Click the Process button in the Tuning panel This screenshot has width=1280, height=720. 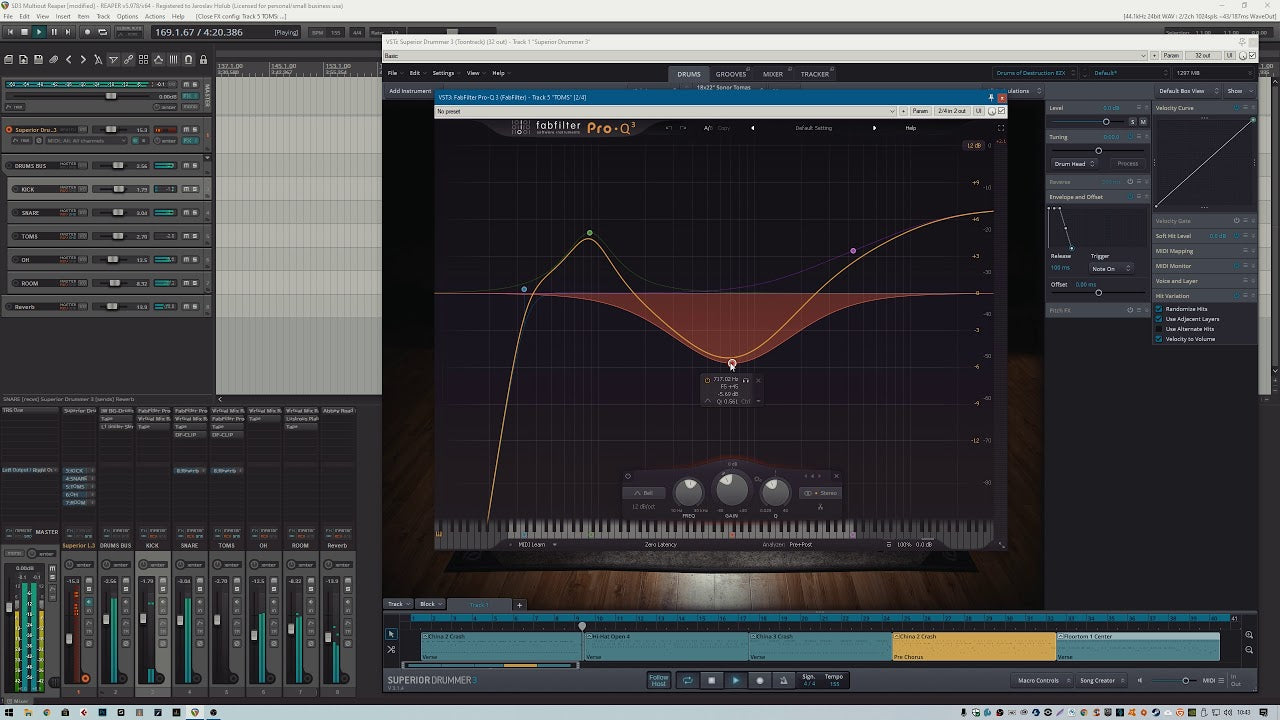(1128, 164)
